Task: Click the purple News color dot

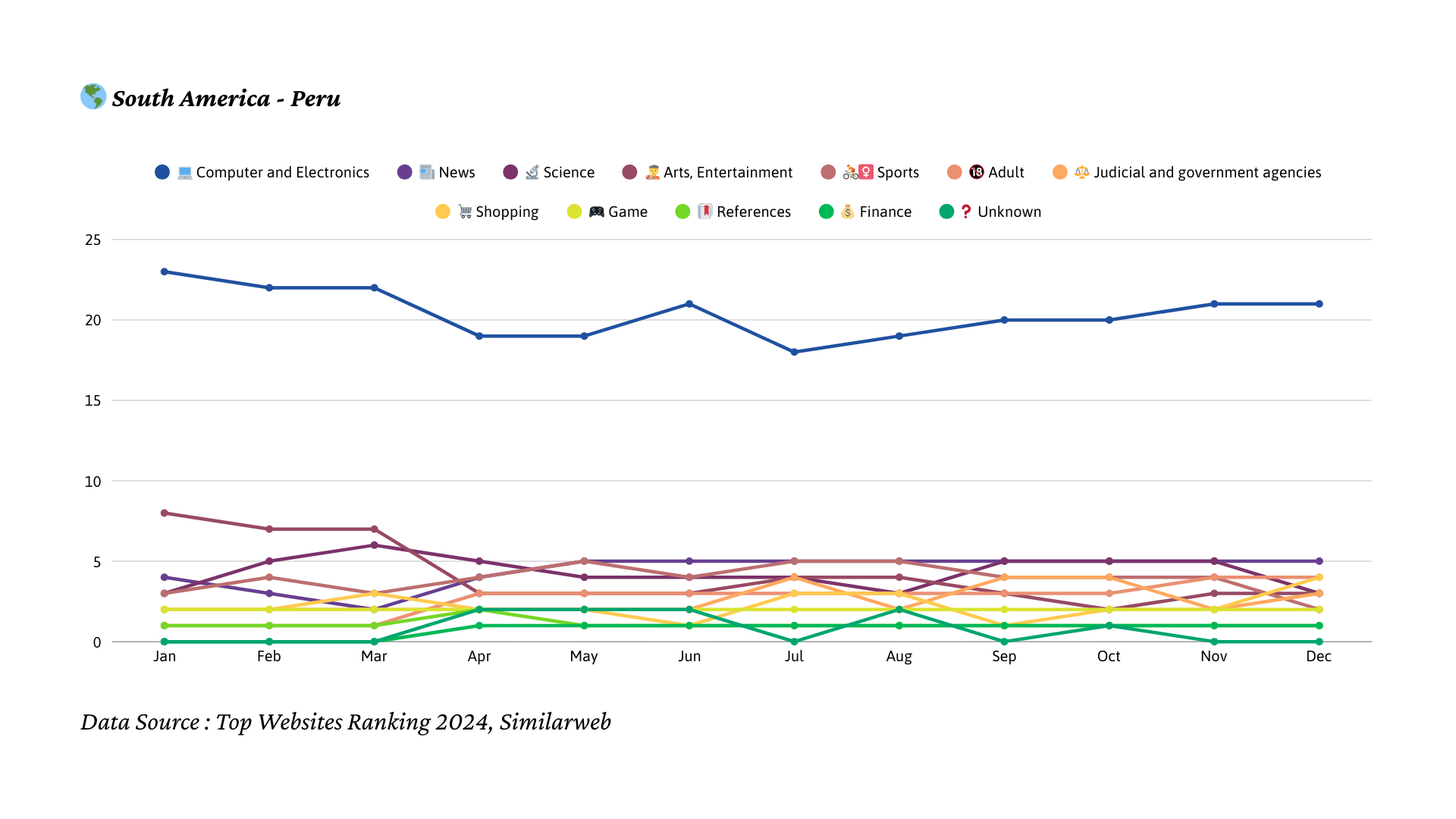Action: tap(405, 173)
